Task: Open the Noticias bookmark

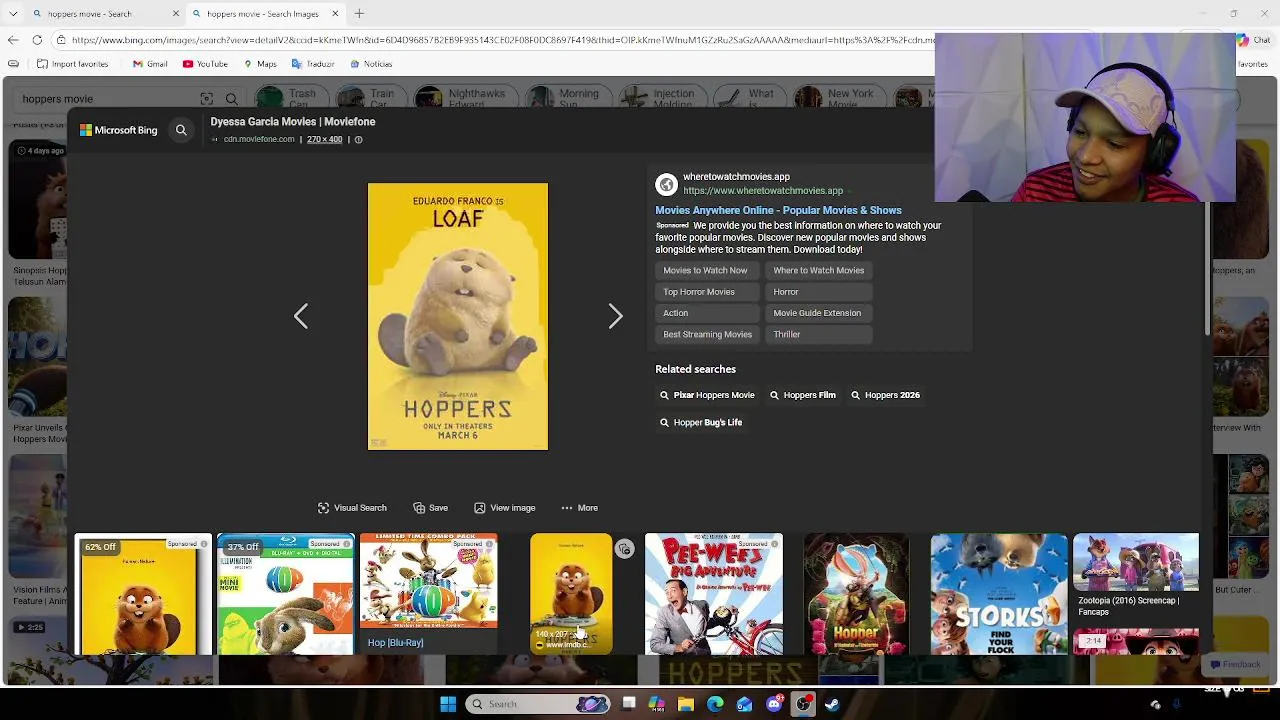Action: 371,64
